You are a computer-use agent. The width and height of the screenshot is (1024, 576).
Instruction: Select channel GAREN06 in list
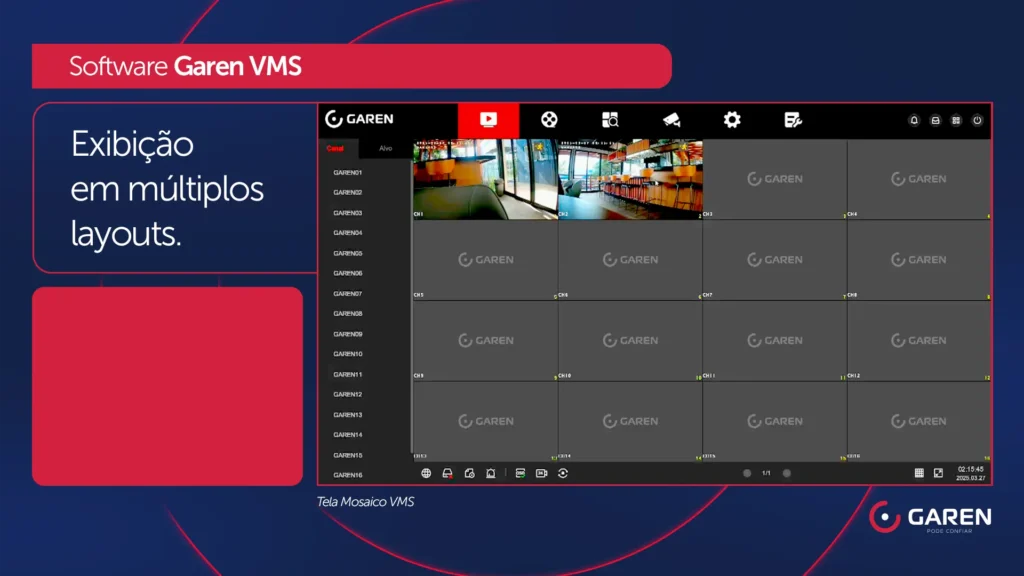(x=347, y=274)
